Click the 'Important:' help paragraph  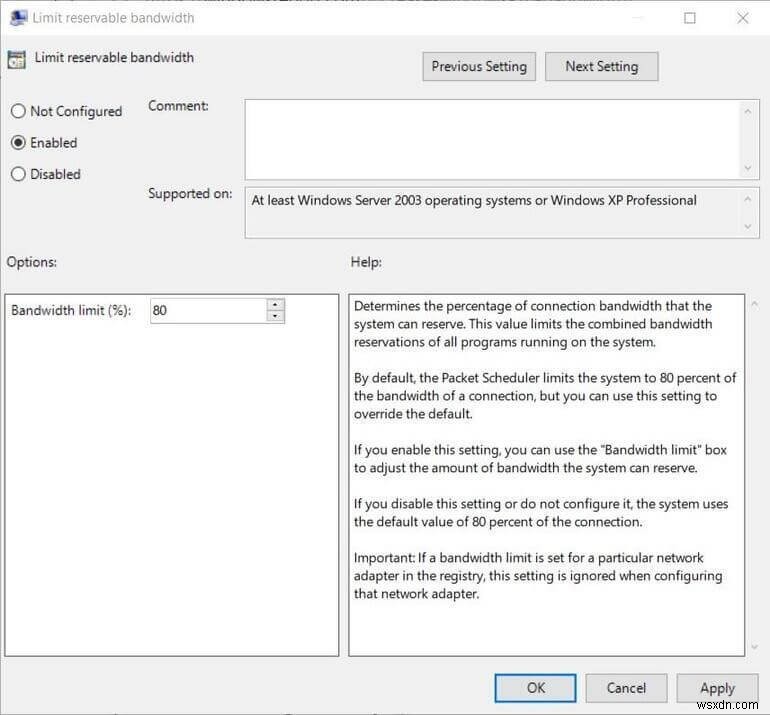click(x=538, y=576)
